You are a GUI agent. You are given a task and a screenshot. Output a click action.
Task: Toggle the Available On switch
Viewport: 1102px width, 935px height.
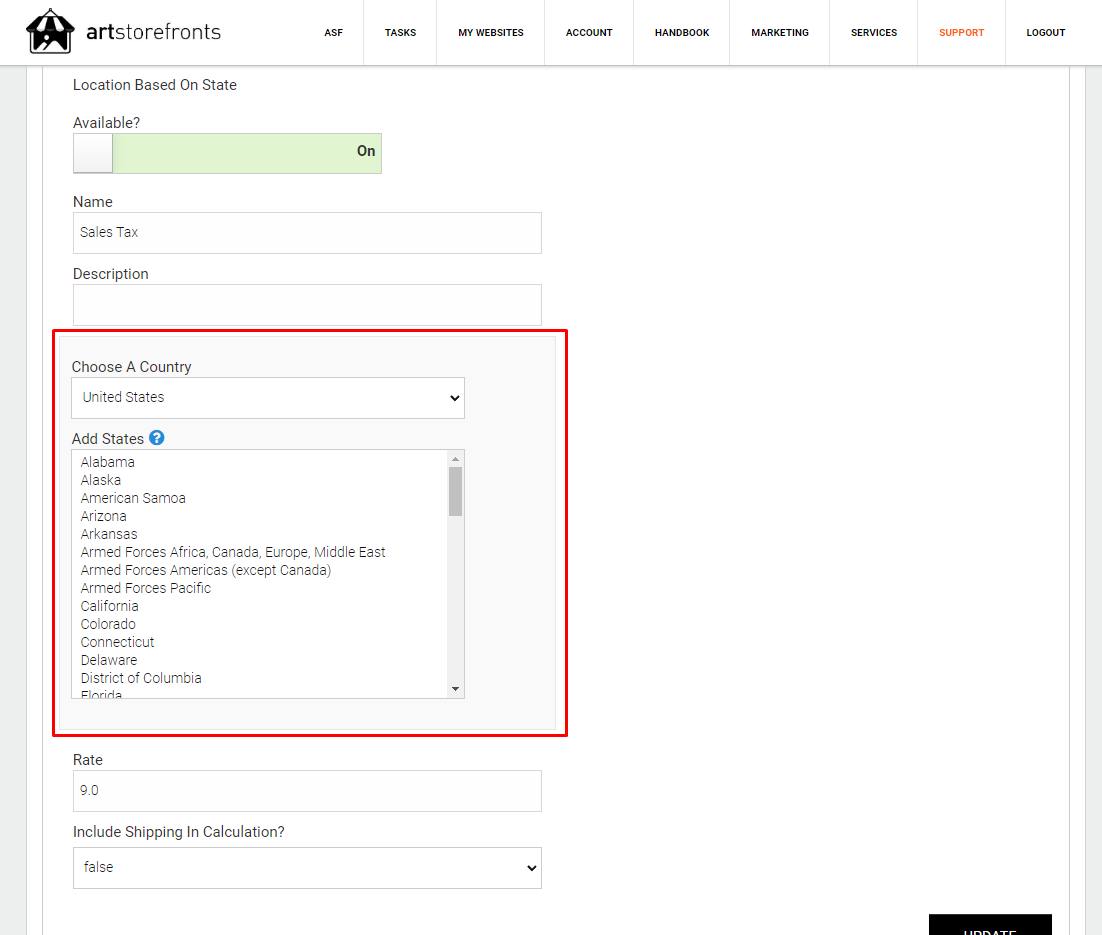[227, 153]
